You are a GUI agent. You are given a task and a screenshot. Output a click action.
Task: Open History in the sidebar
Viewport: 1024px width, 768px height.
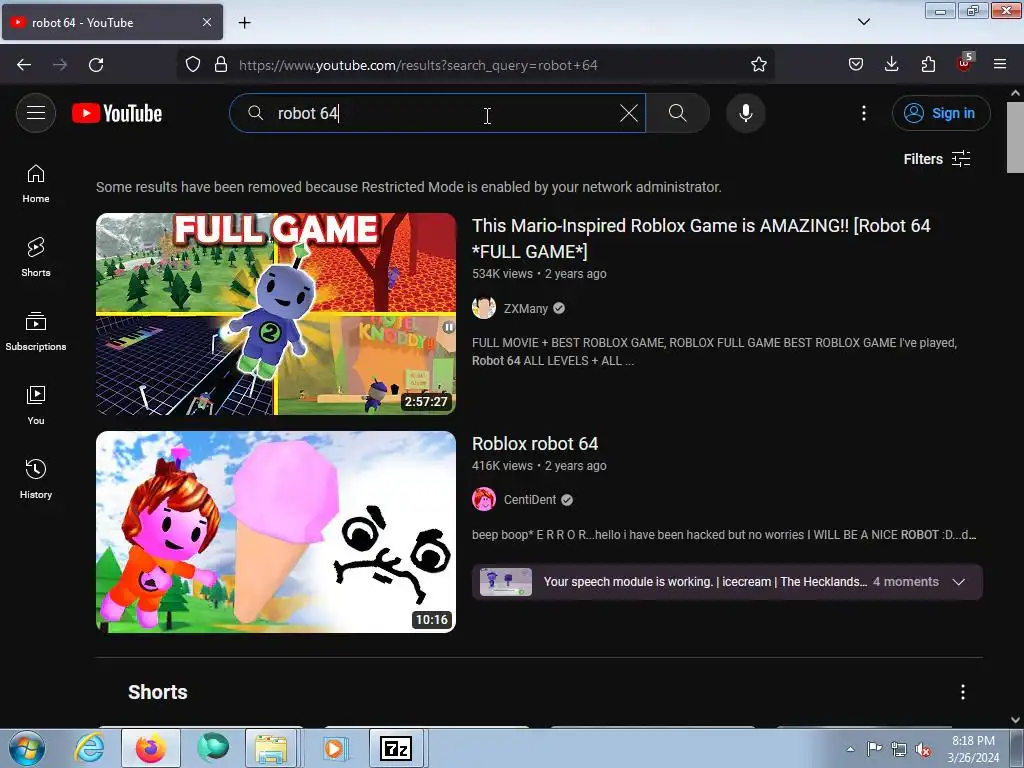tap(36, 479)
